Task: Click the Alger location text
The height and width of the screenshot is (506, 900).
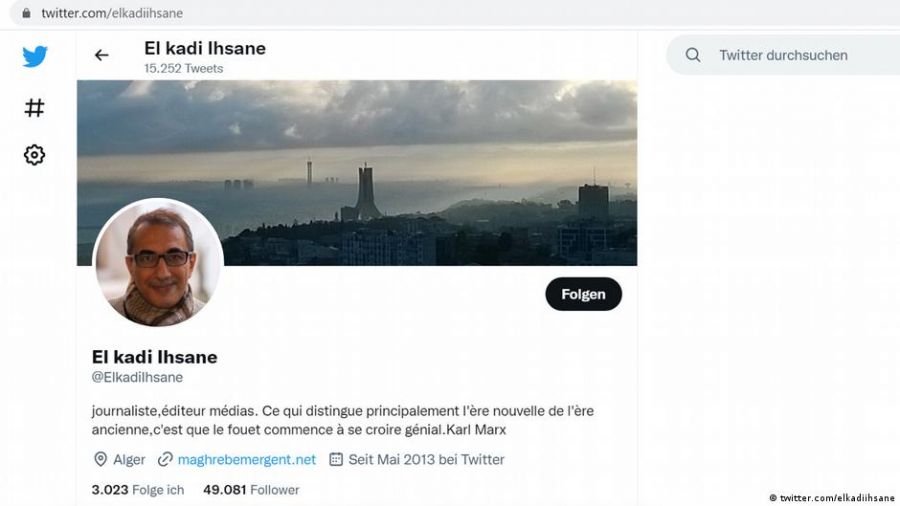Action: (129, 460)
